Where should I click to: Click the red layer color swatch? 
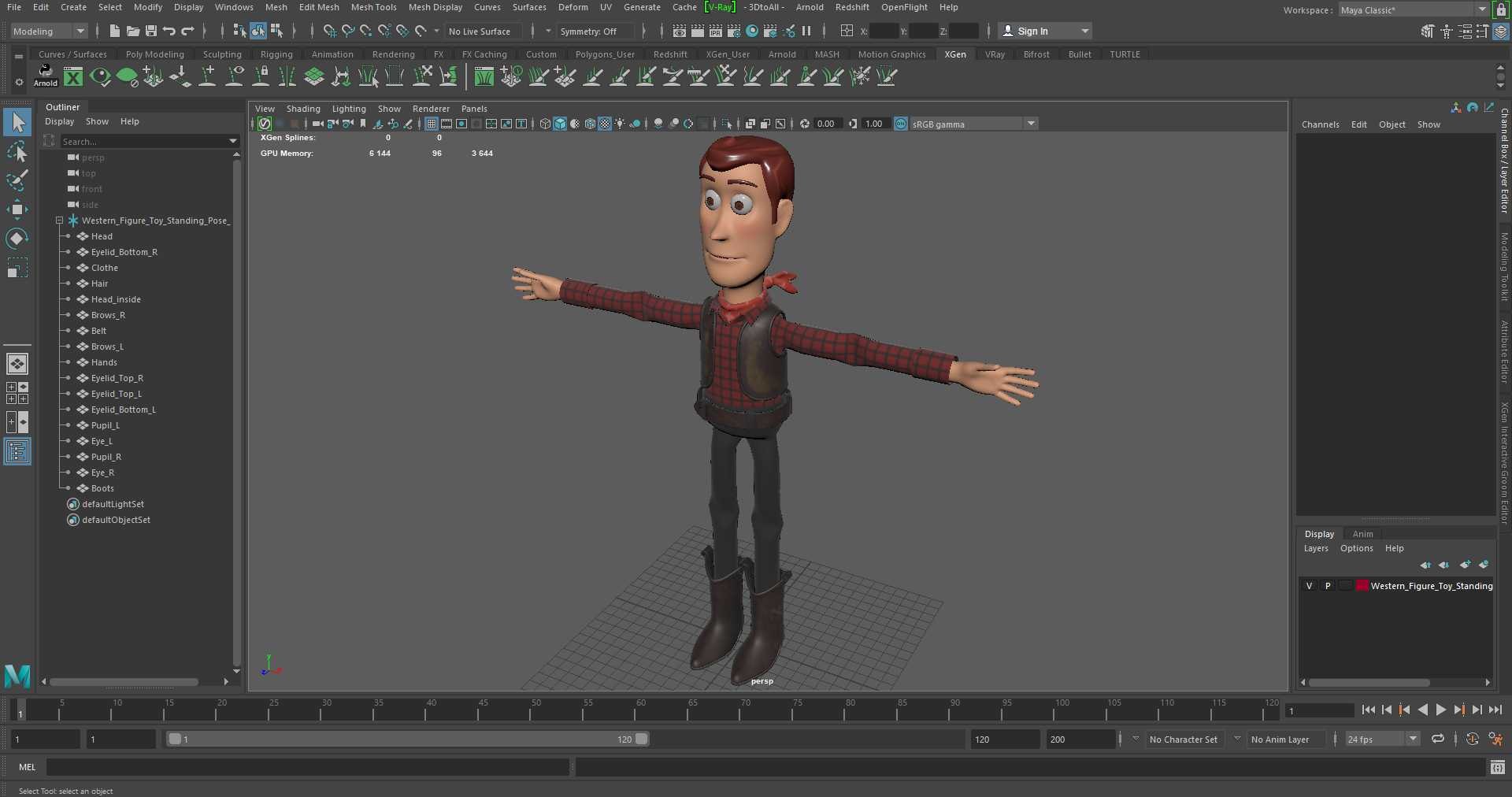pyautogui.click(x=1362, y=586)
